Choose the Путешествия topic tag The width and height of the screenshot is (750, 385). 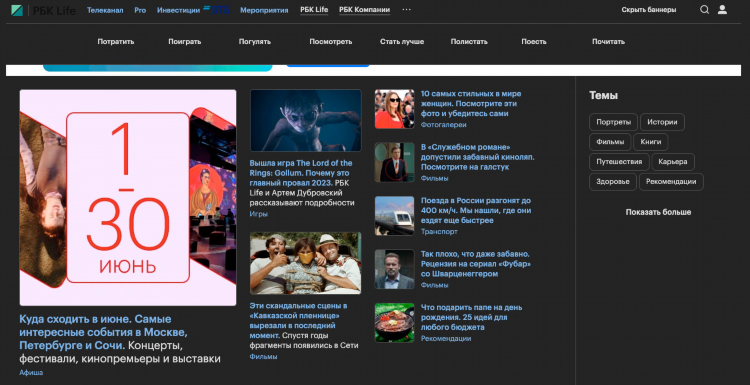point(619,162)
